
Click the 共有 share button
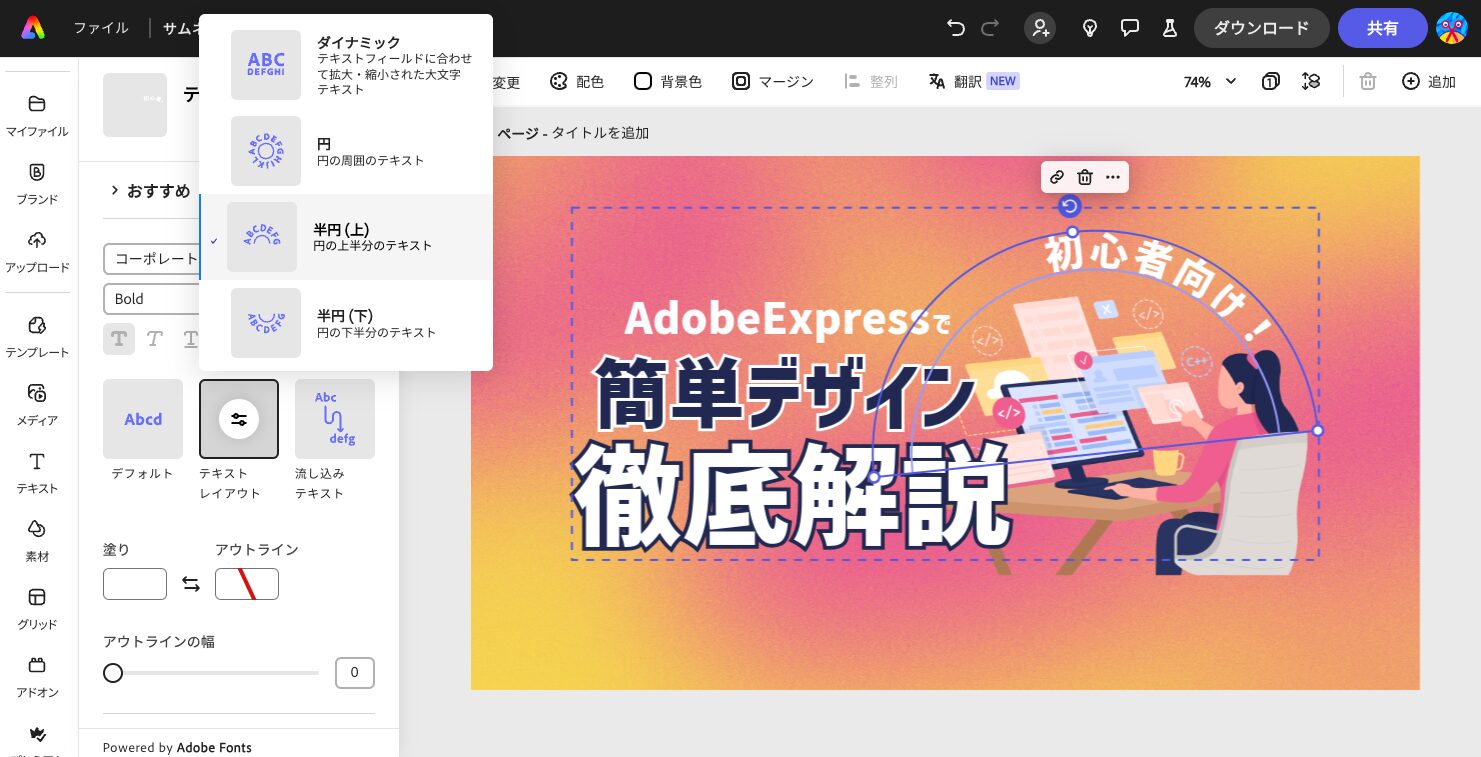click(1383, 28)
